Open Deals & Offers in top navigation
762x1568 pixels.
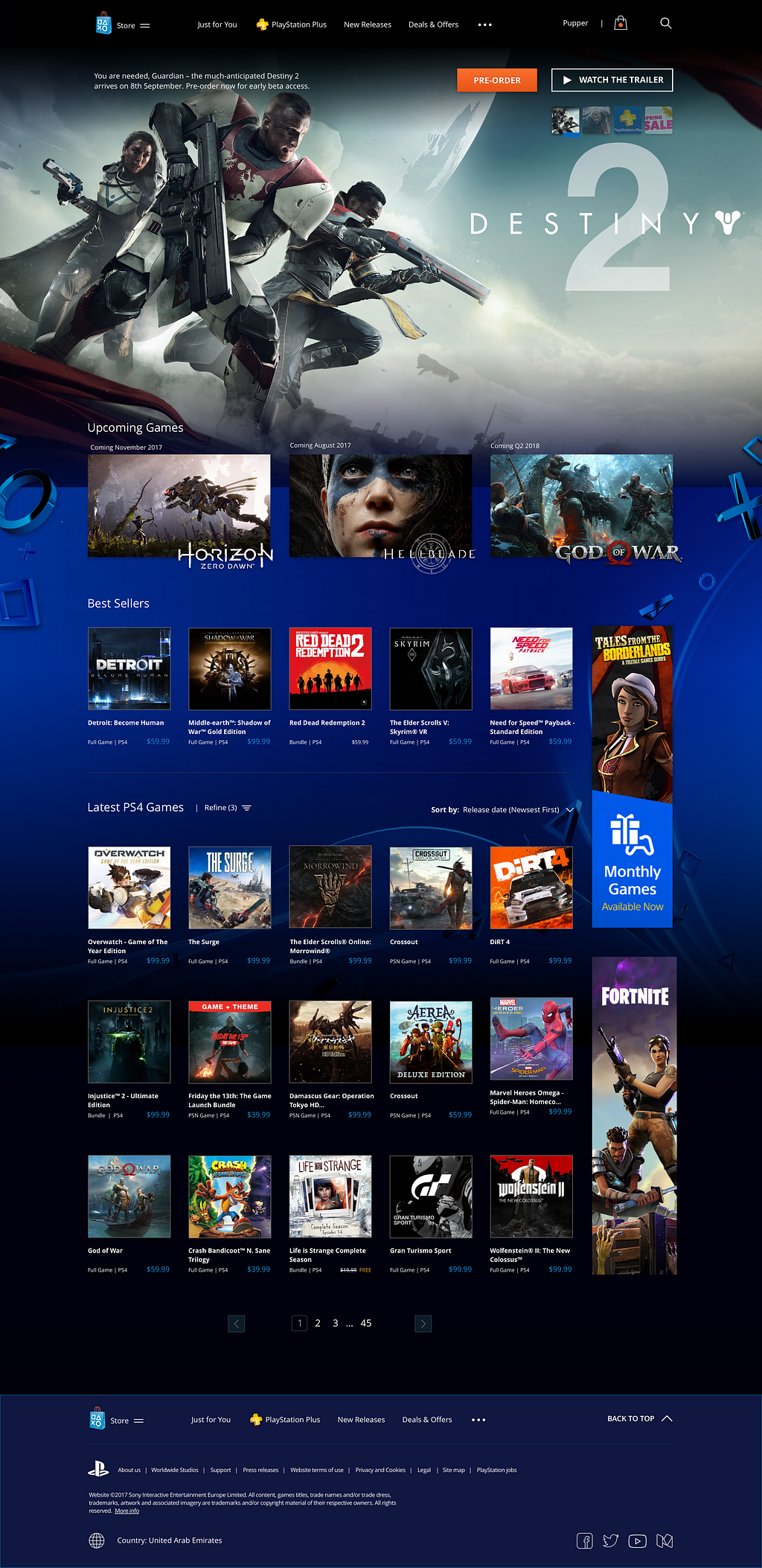[x=433, y=25]
